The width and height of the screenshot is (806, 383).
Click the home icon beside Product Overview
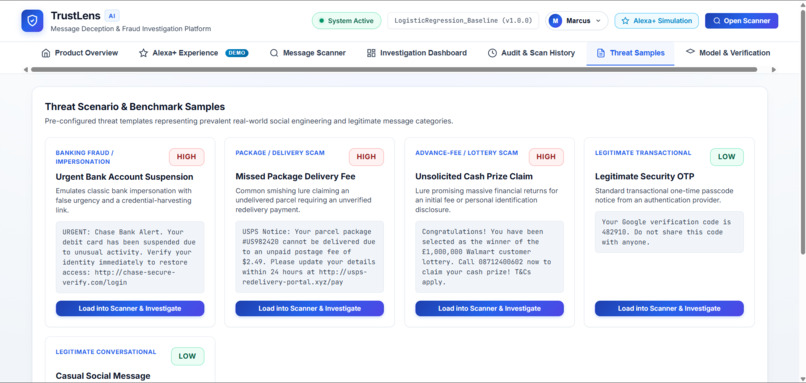tap(46, 53)
